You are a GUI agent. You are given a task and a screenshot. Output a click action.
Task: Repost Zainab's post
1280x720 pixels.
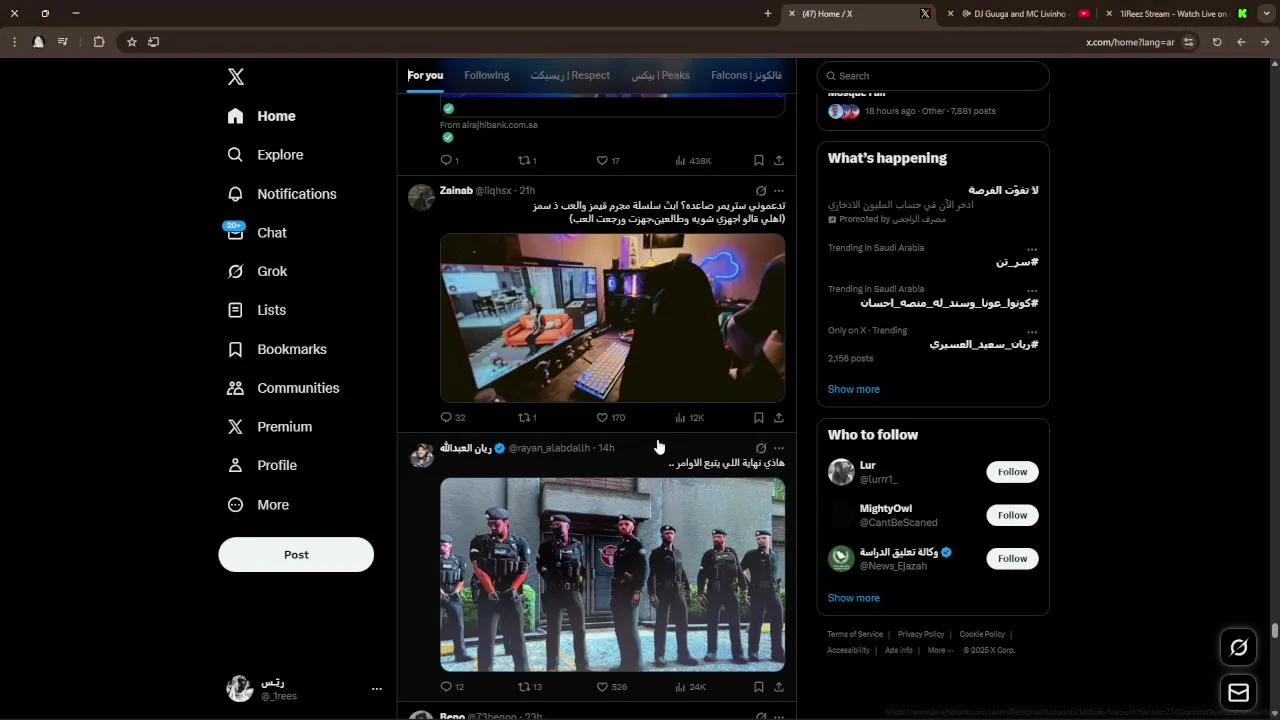click(x=527, y=418)
